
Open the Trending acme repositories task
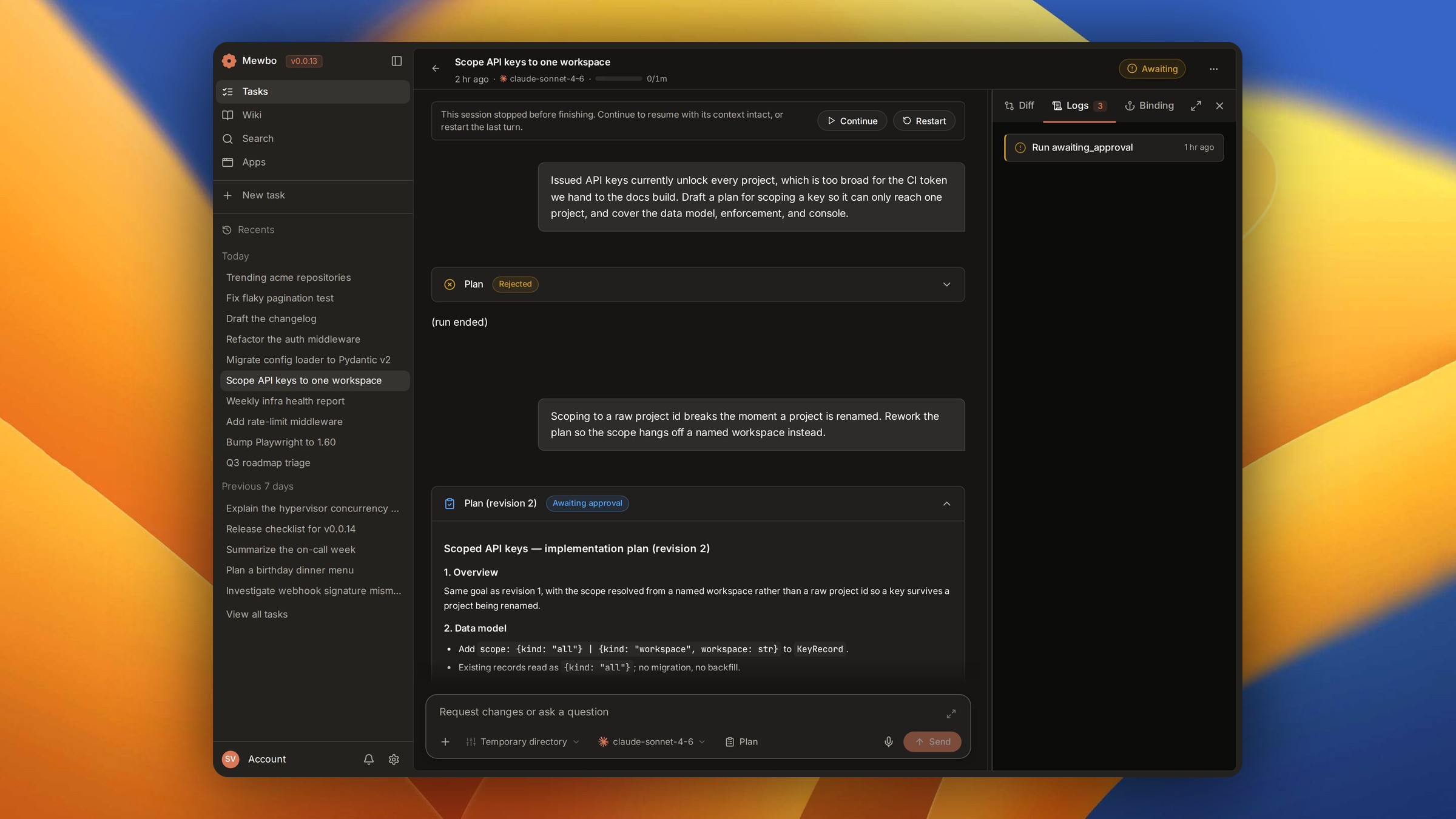coord(315,278)
